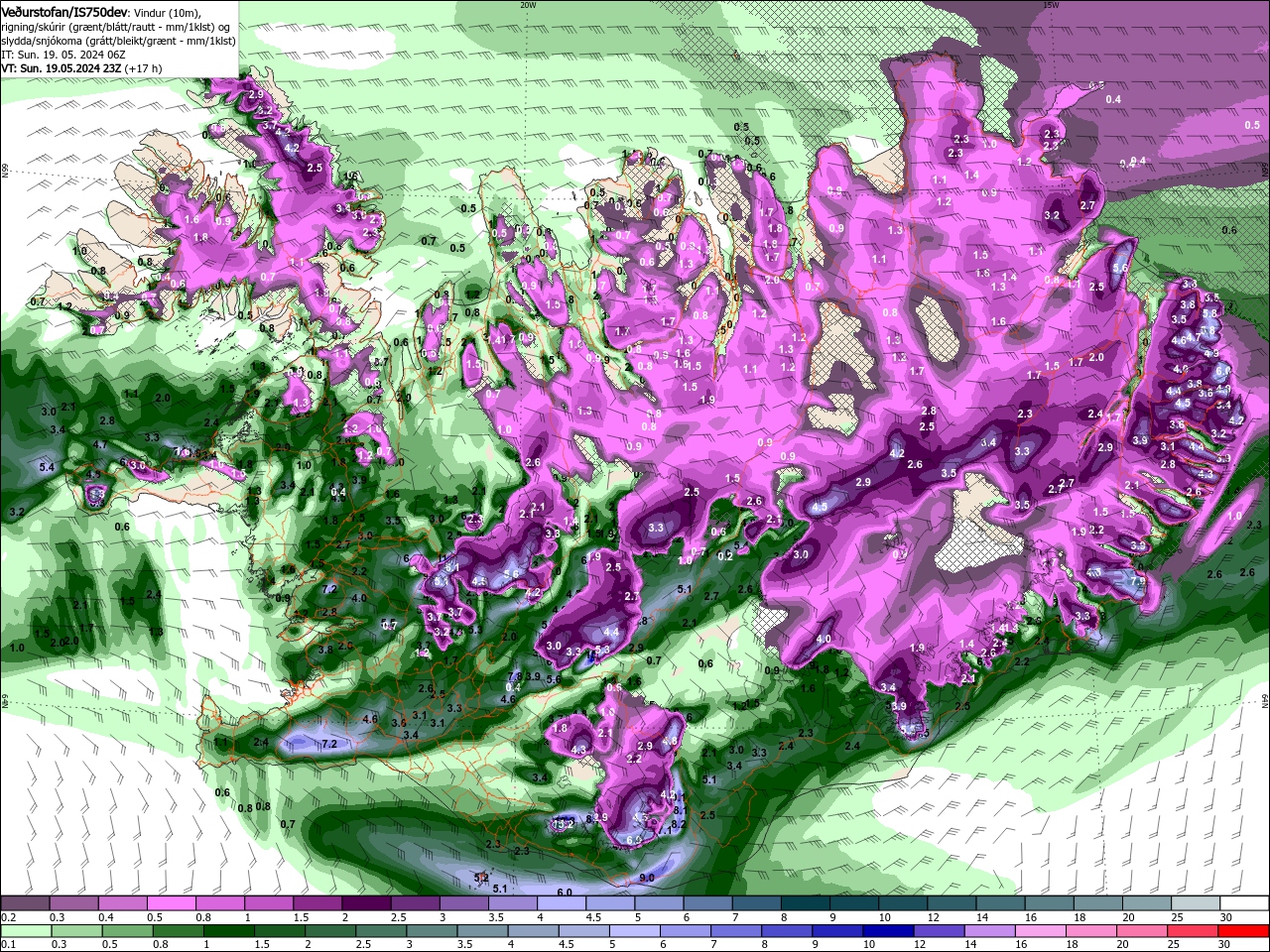The image size is (1270, 952).
Task: Pick the deep blue rain swatch between 10 and 12
Action: pyautogui.click(x=889, y=931)
